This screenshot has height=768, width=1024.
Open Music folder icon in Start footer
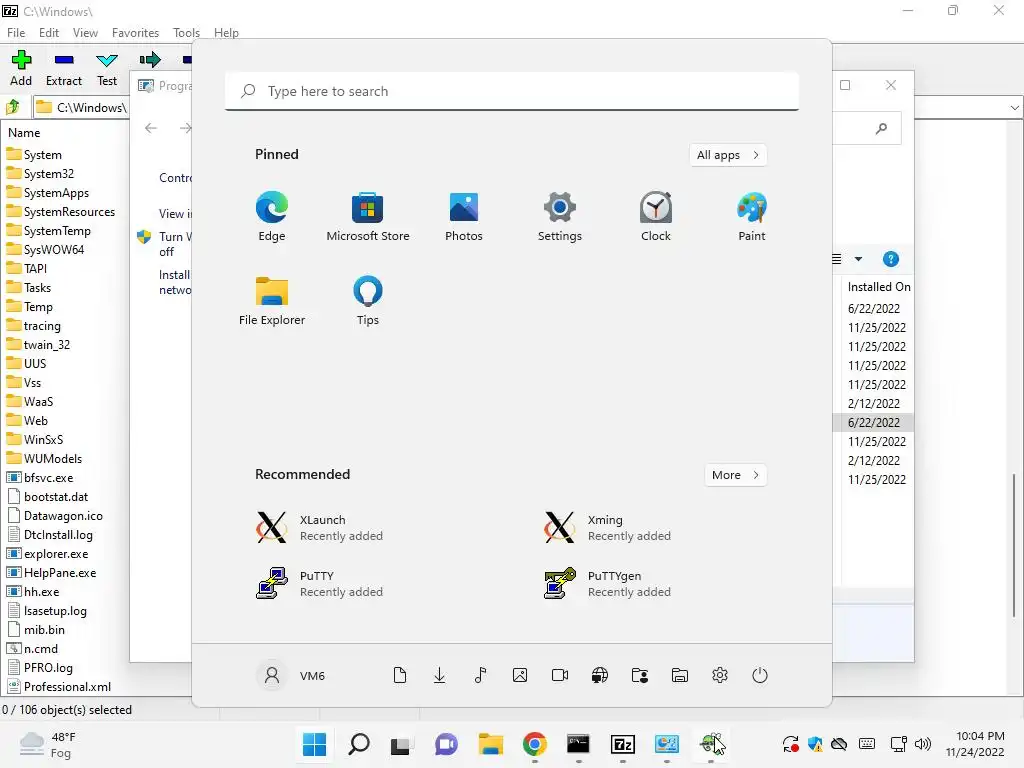pyautogui.click(x=480, y=675)
